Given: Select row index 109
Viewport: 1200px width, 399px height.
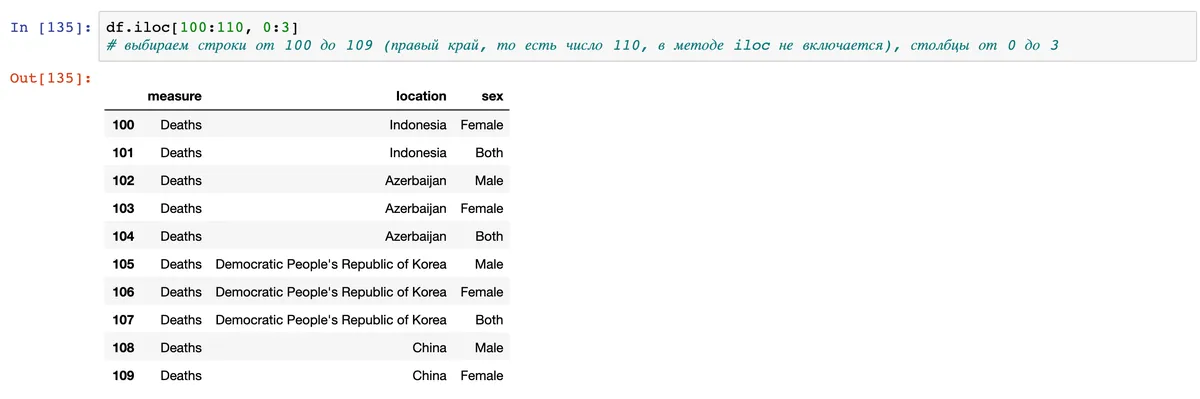Looking at the screenshot, I should pyautogui.click(x=123, y=375).
